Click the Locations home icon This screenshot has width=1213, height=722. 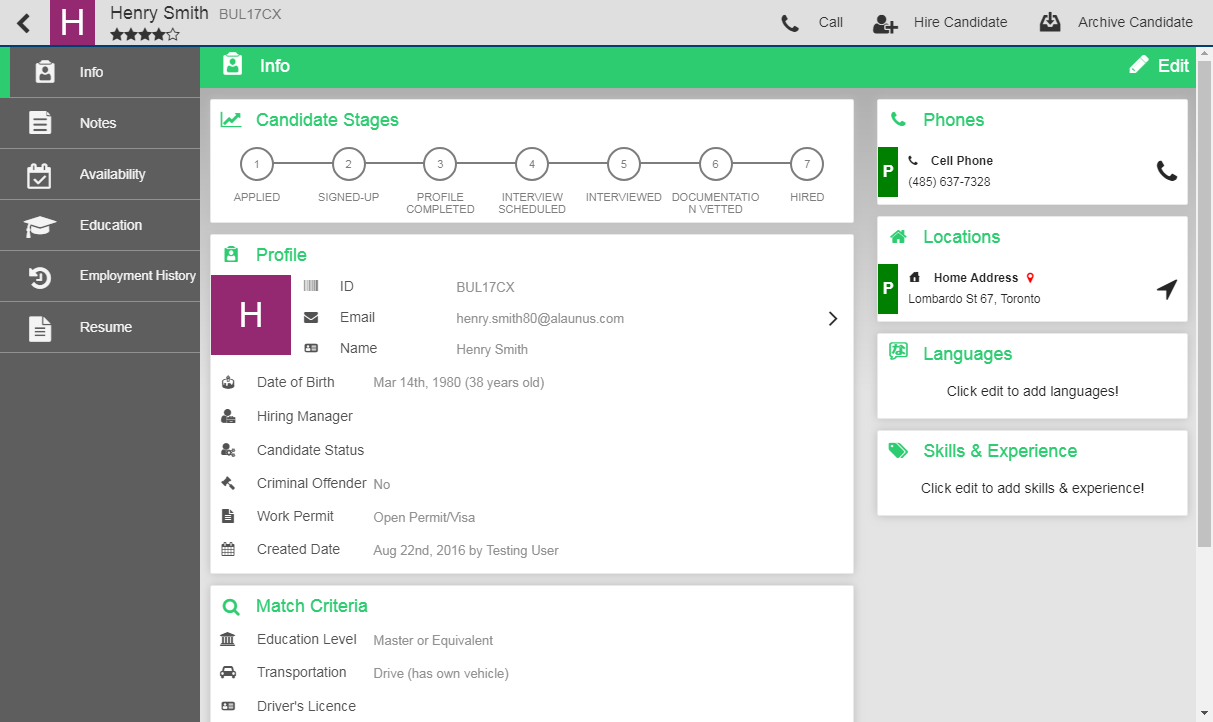click(x=898, y=237)
